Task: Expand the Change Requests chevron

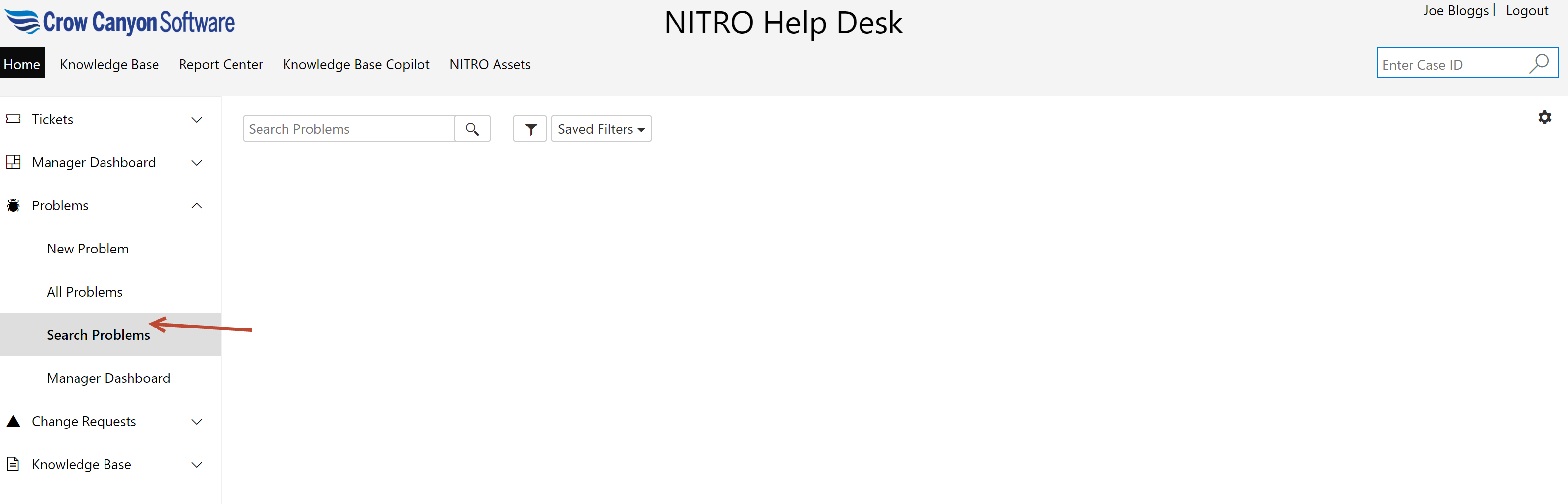Action: tap(197, 422)
